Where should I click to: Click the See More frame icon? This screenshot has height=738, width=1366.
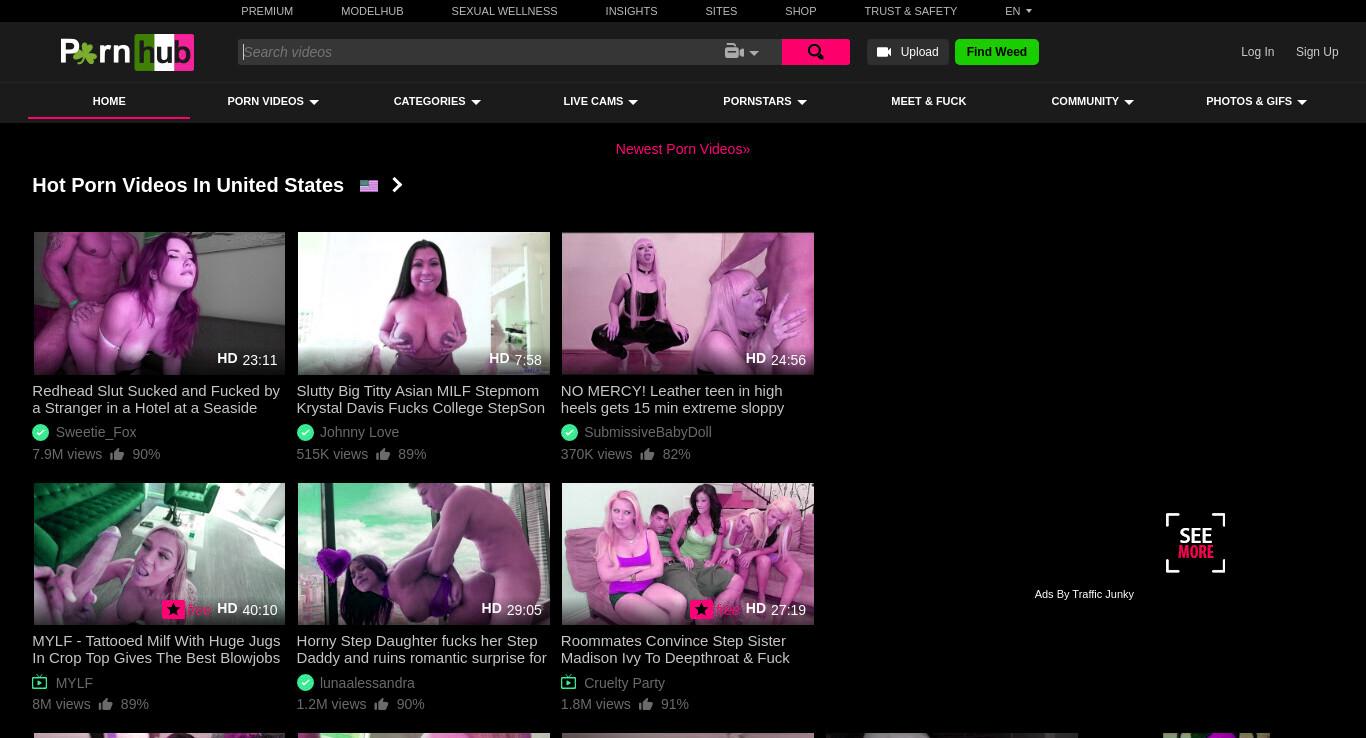click(x=1195, y=543)
